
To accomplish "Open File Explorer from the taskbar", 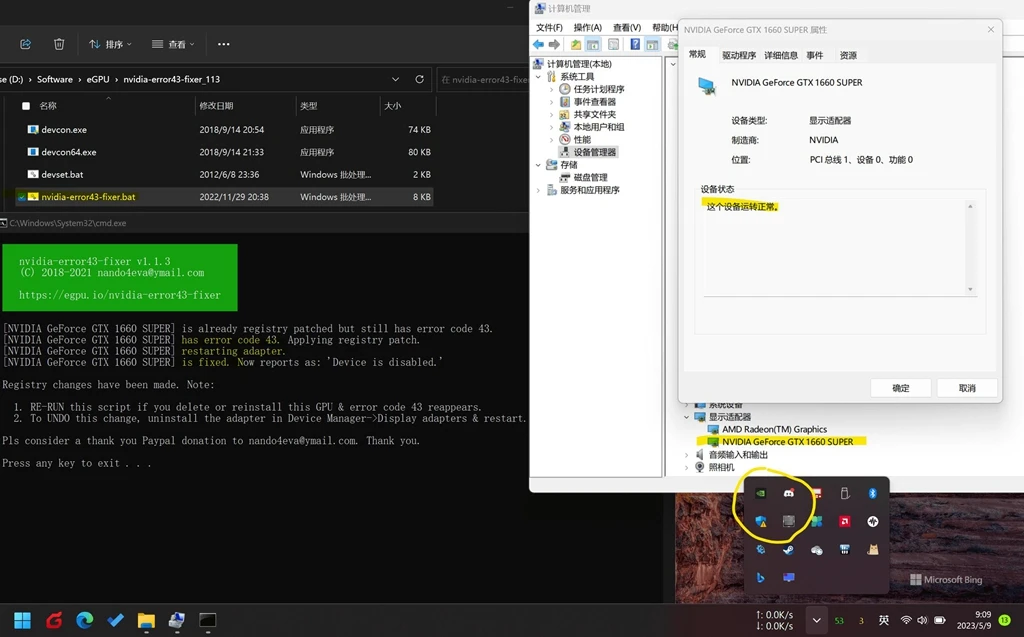I will coord(146,620).
